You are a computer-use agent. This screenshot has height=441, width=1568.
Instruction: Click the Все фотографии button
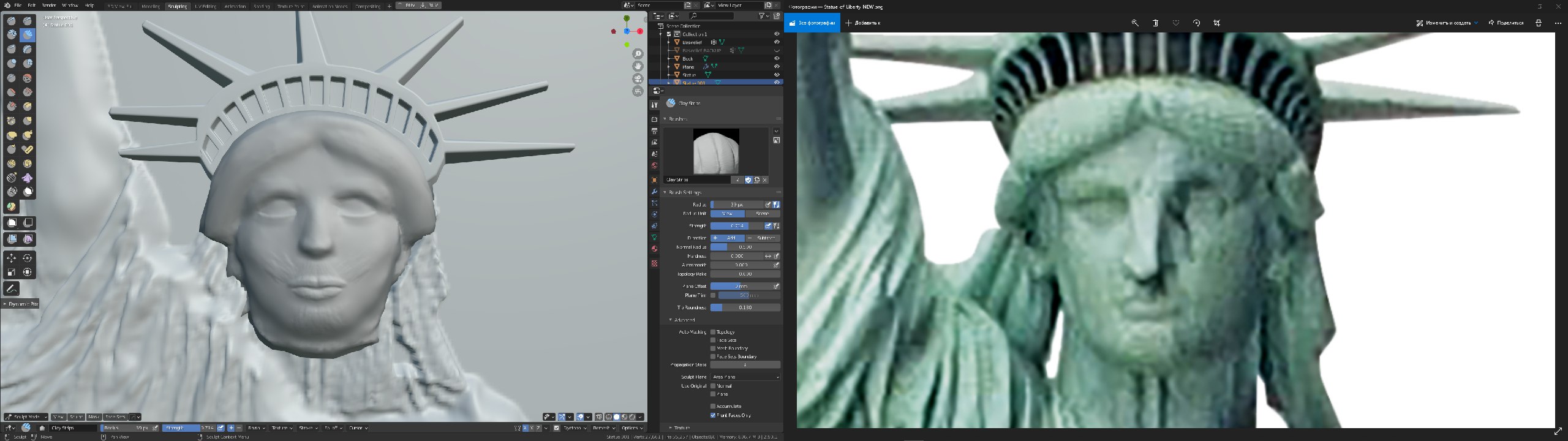click(812, 23)
